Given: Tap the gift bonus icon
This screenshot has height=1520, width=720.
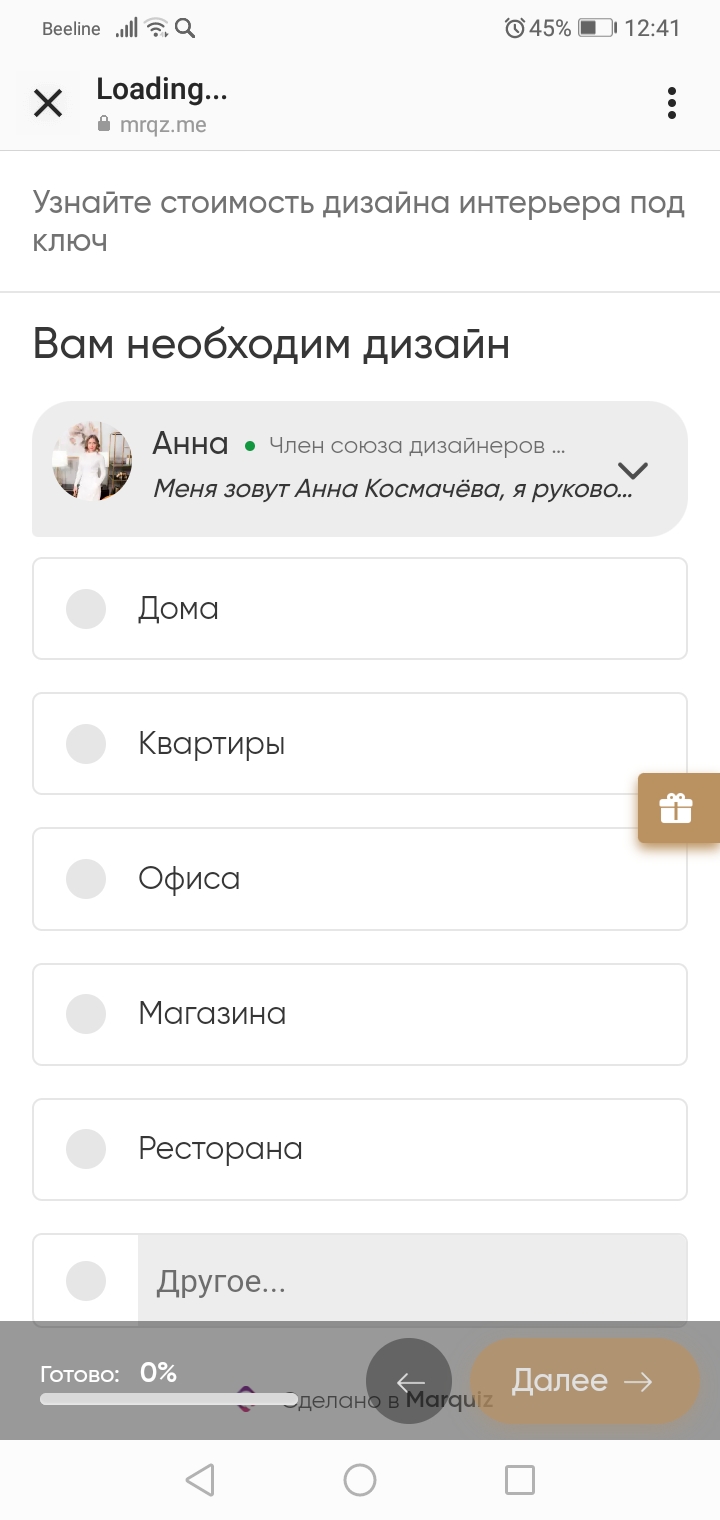Looking at the screenshot, I should (x=678, y=807).
